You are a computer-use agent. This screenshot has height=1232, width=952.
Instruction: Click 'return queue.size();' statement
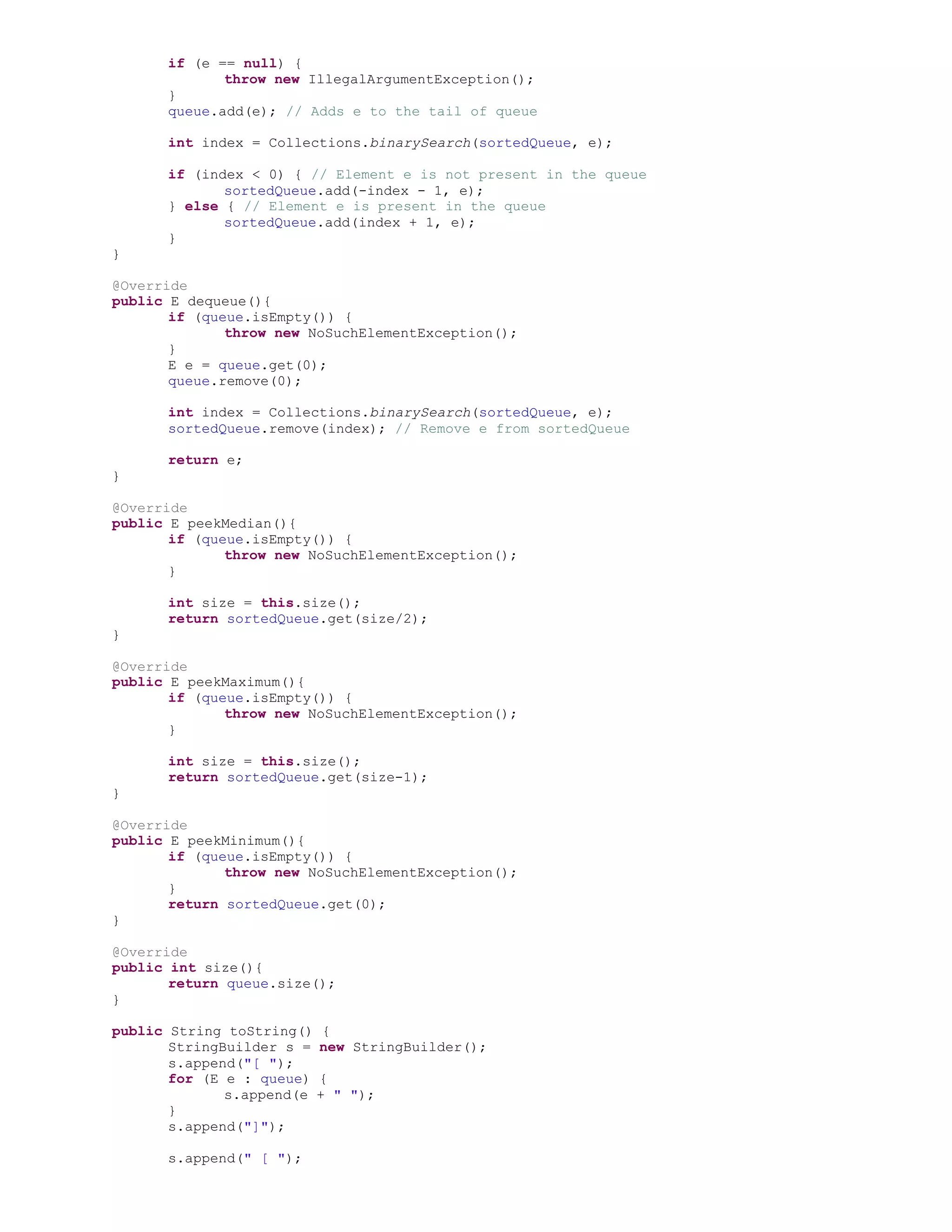click(x=251, y=984)
